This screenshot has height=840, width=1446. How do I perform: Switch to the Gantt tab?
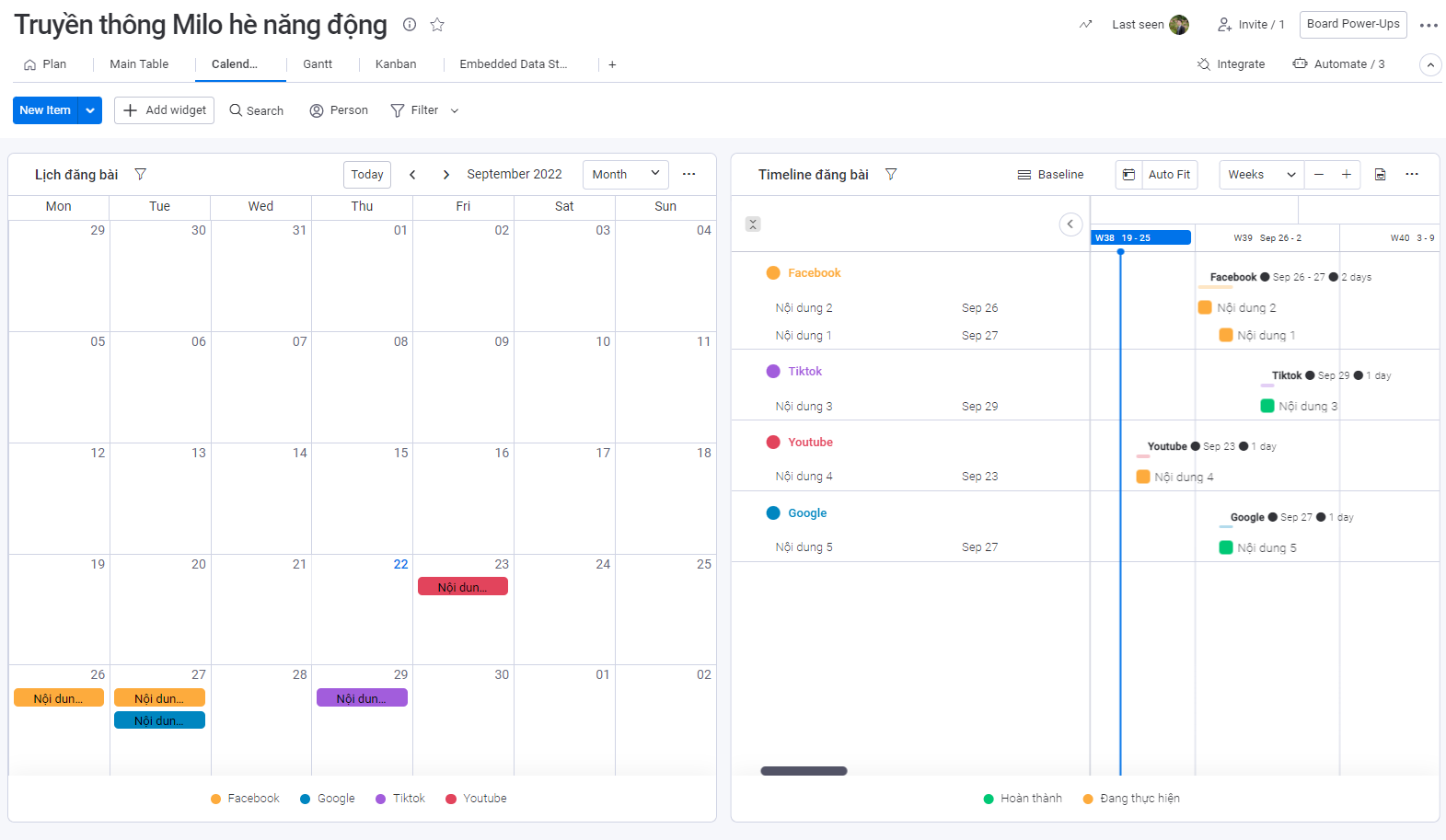point(318,64)
